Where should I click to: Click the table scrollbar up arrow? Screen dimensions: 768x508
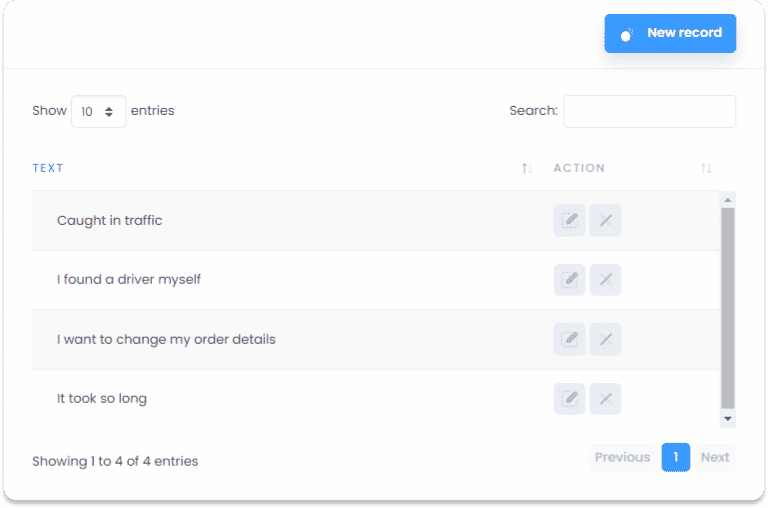pyautogui.click(x=728, y=200)
